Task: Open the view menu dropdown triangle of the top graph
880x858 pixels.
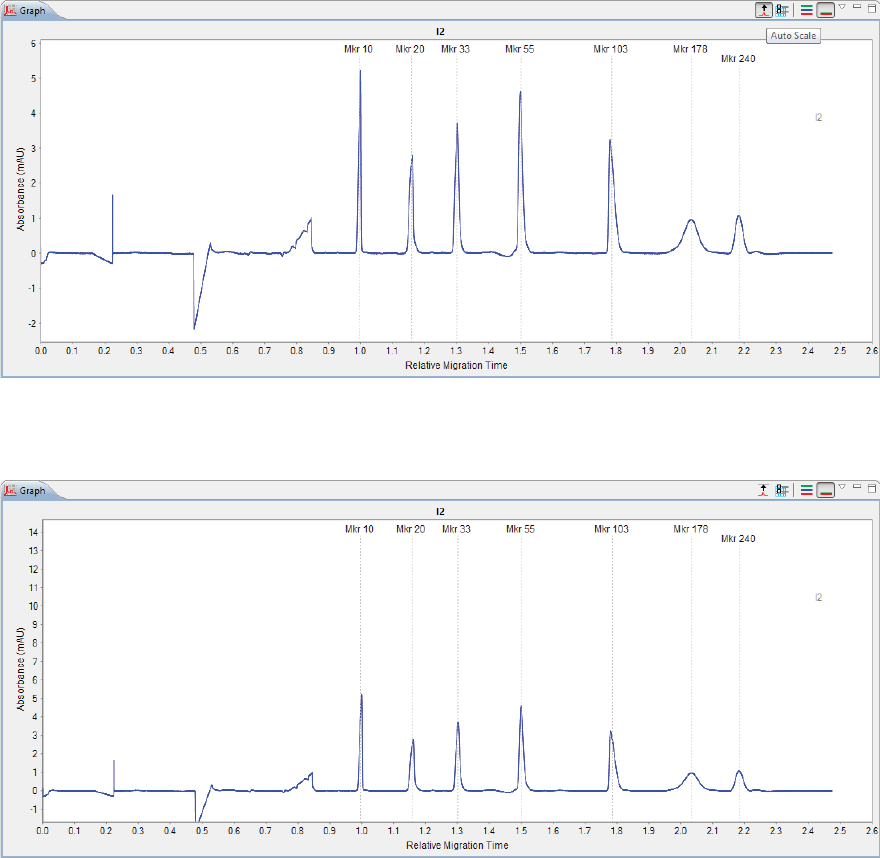Action: (842, 7)
